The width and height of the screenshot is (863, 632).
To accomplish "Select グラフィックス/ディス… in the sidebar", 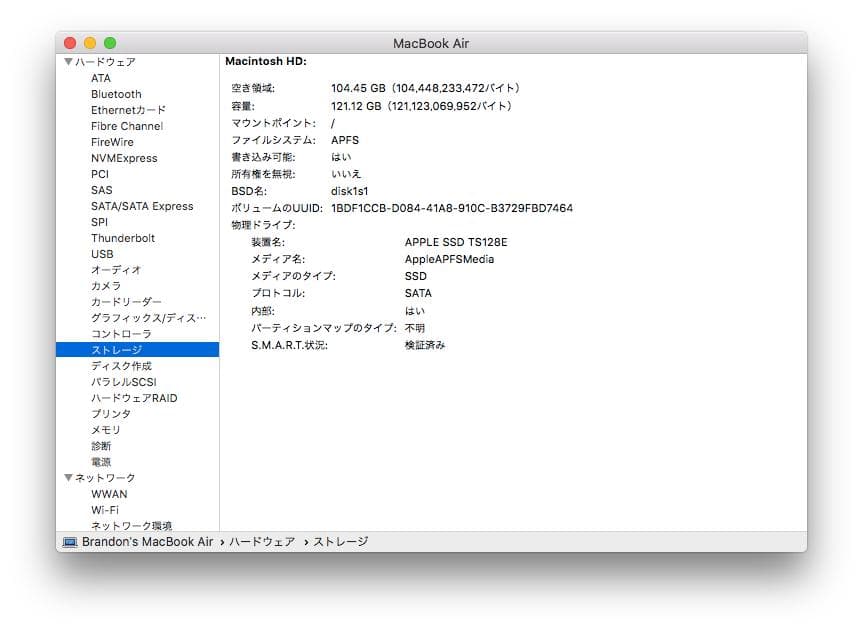I will 149,318.
